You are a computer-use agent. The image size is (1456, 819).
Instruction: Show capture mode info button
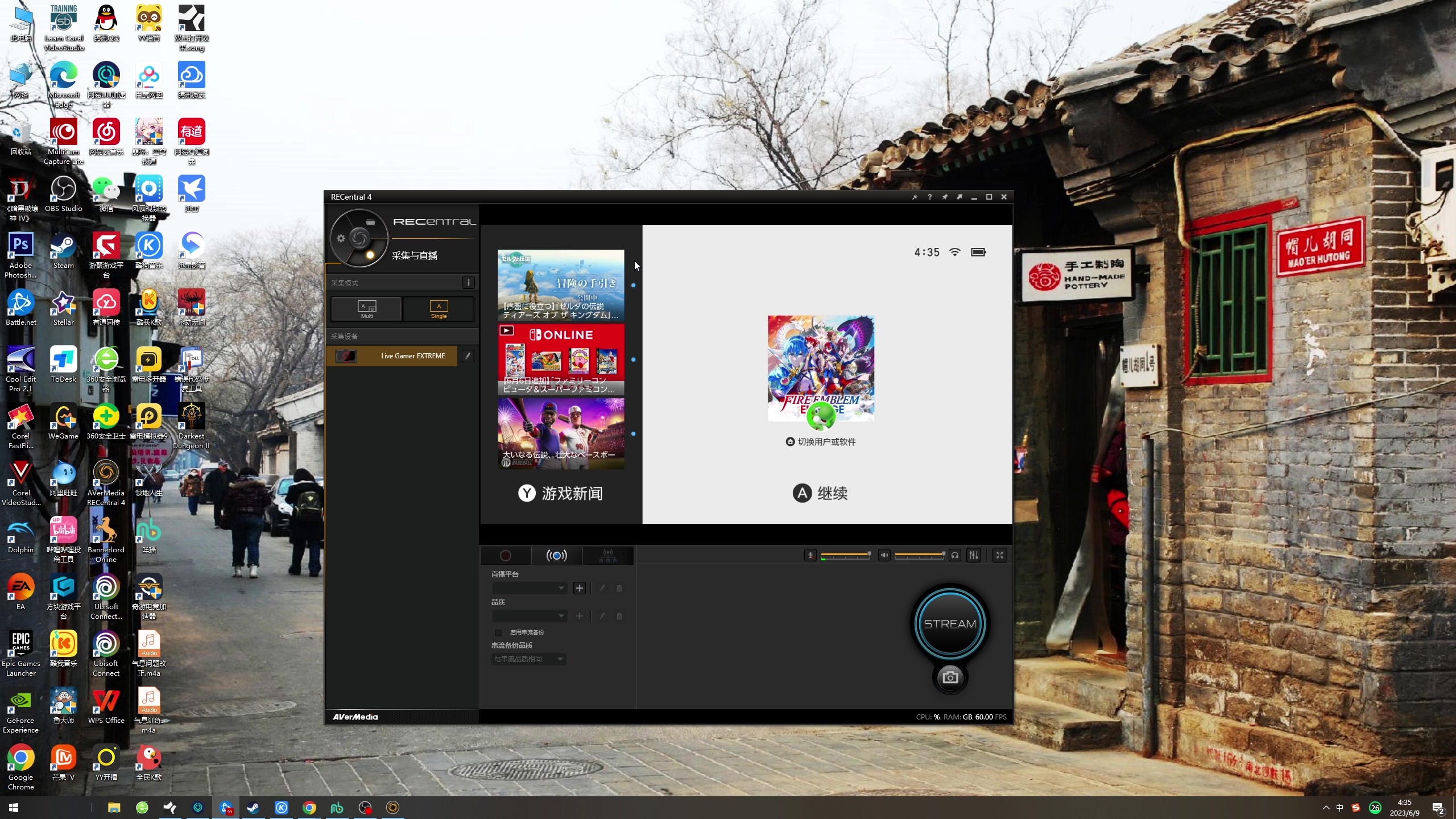point(468,283)
